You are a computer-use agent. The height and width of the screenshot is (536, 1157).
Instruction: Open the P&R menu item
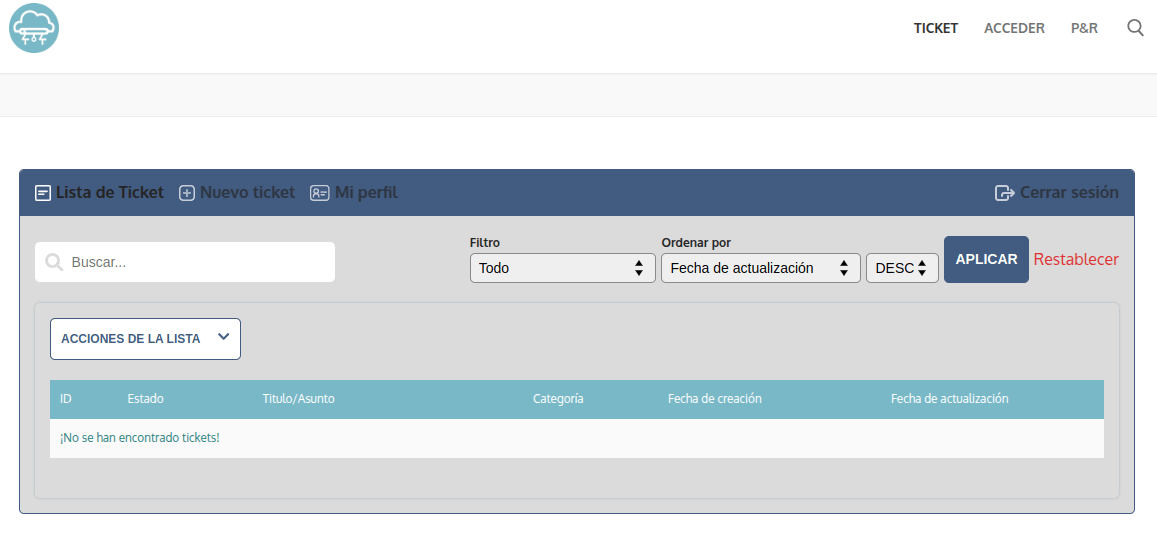[1084, 28]
